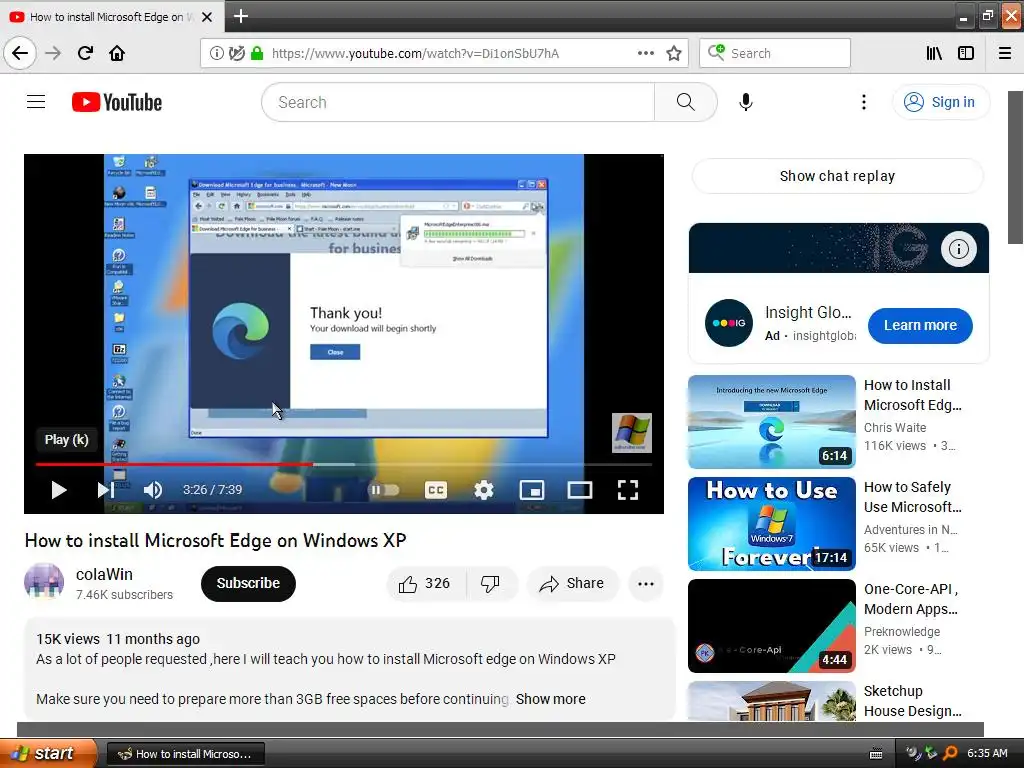The width and height of the screenshot is (1024, 768).
Task: Switch to theater mode
Action: 579,490
